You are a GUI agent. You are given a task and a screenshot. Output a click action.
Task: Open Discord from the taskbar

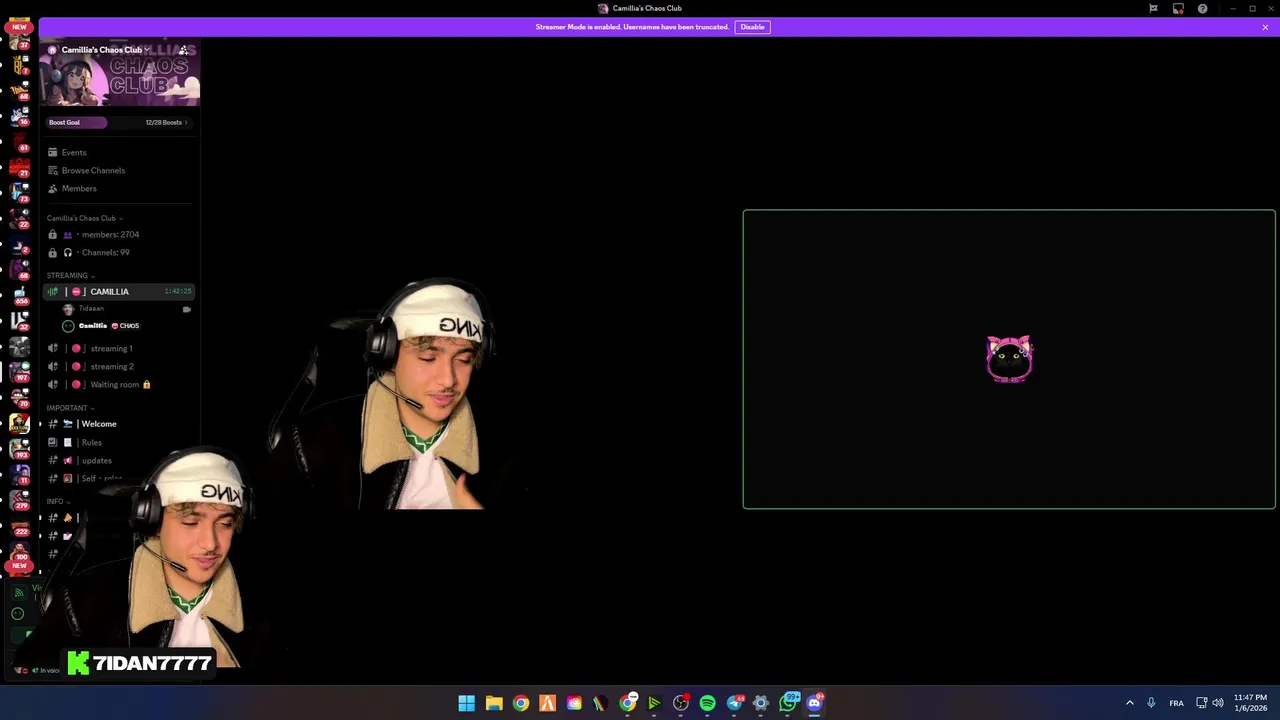[x=815, y=703]
